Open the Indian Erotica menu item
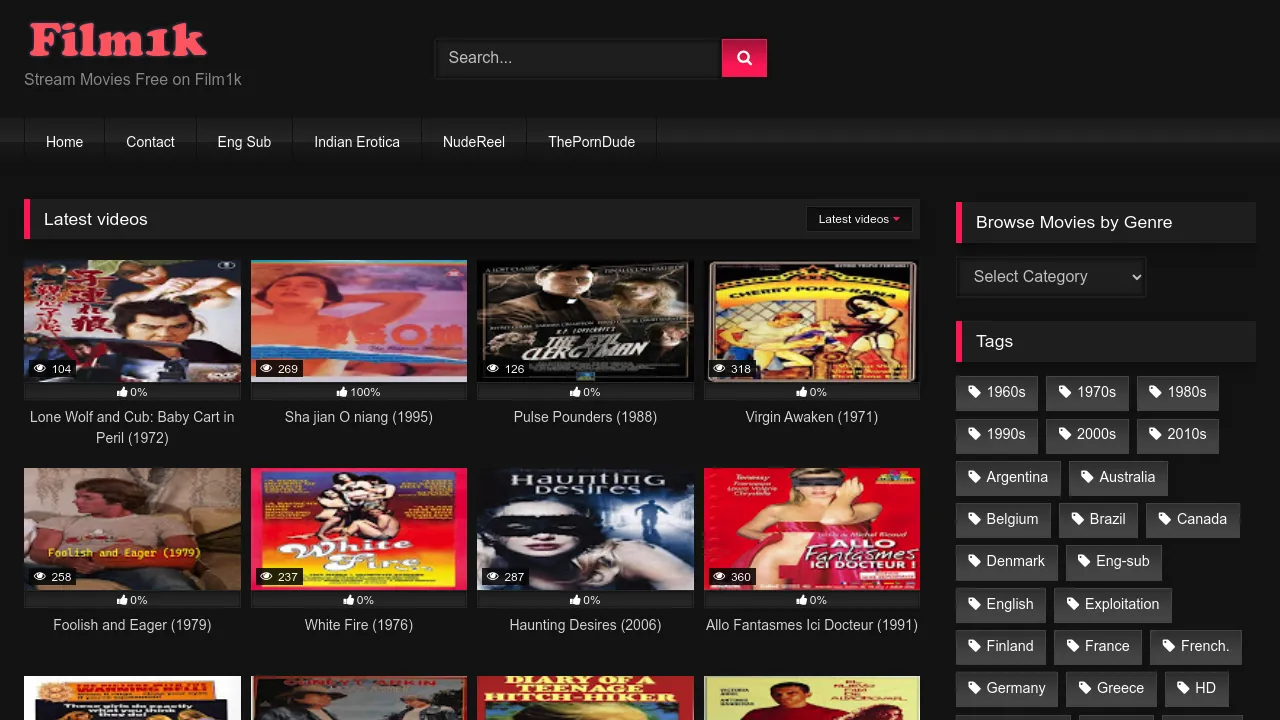Image resolution: width=1280 pixels, height=720 pixels. point(357,142)
